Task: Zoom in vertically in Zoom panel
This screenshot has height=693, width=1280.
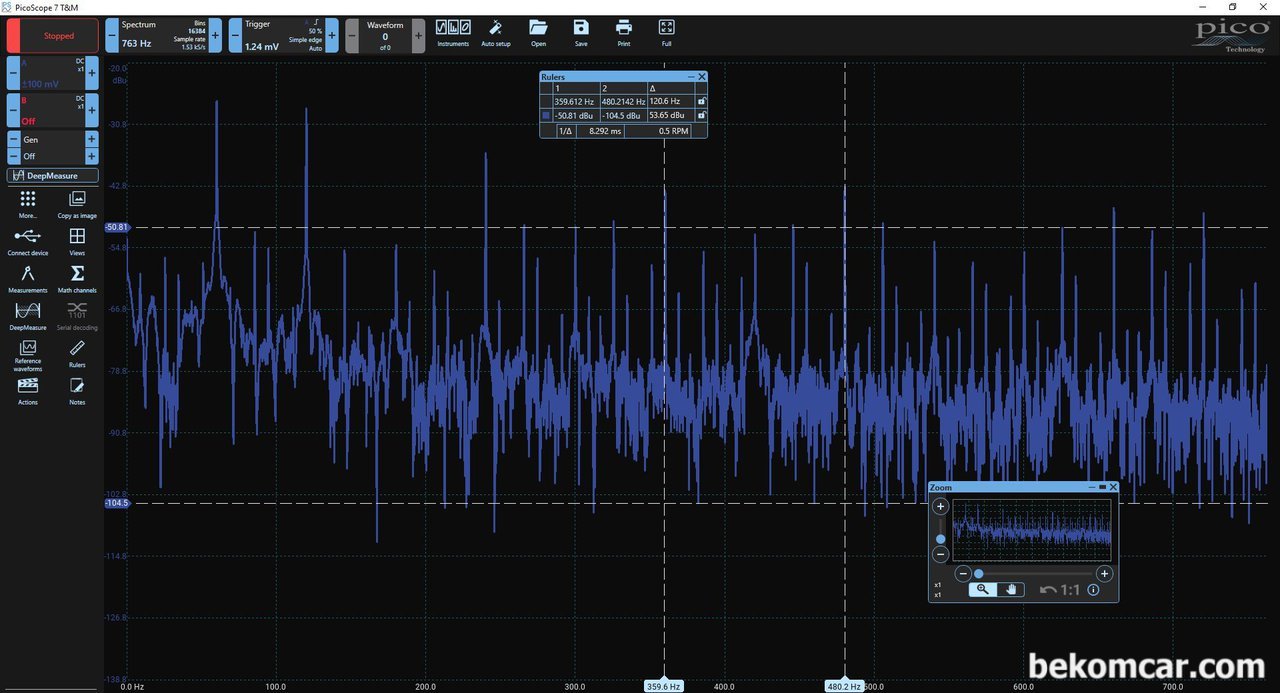Action: [x=940, y=507]
